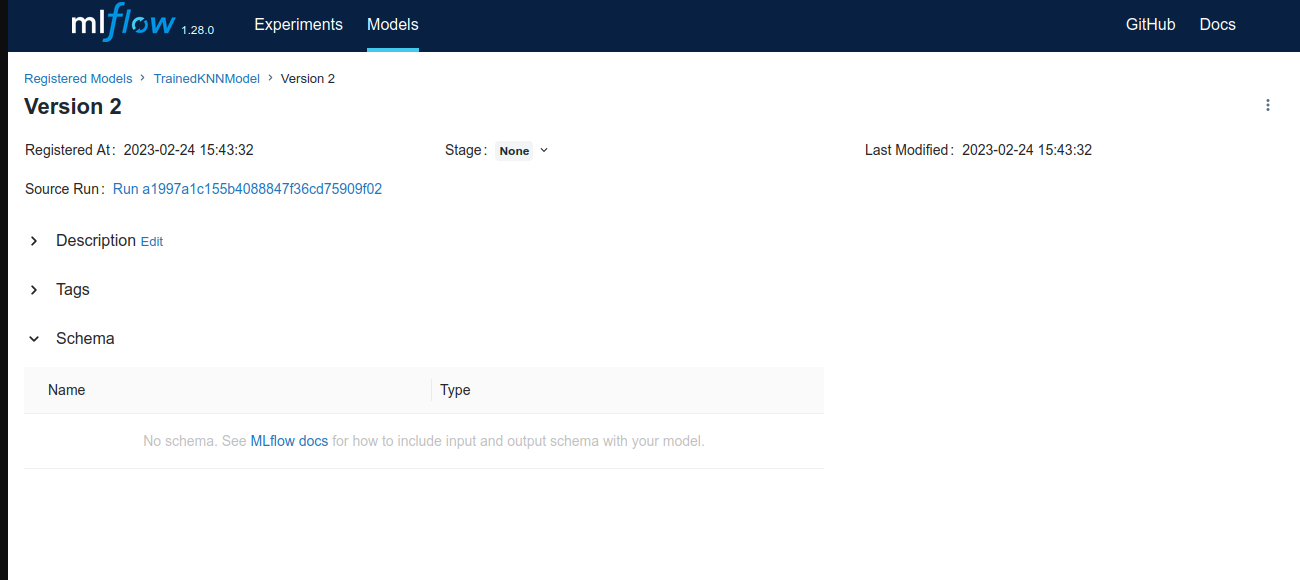The width and height of the screenshot is (1300, 580).
Task: Go to Registered Models breadcrumb
Action: pyautogui.click(x=78, y=78)
